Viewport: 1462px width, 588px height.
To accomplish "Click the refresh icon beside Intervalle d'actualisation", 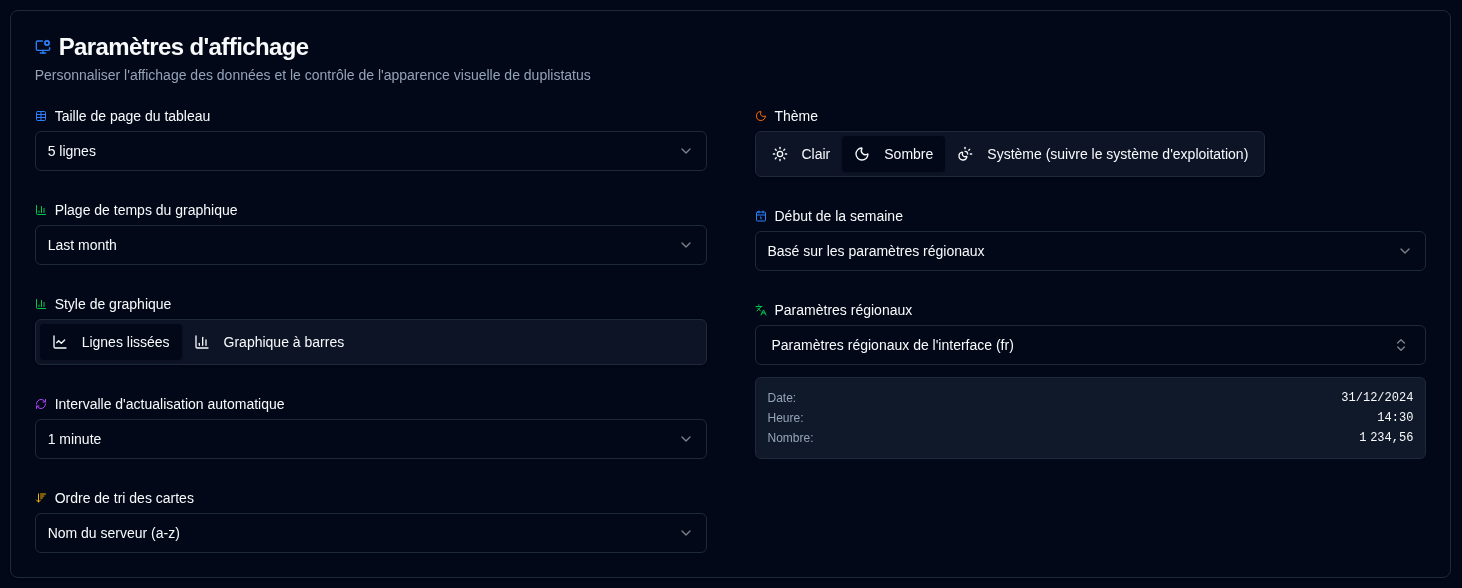I will (41, 404).
